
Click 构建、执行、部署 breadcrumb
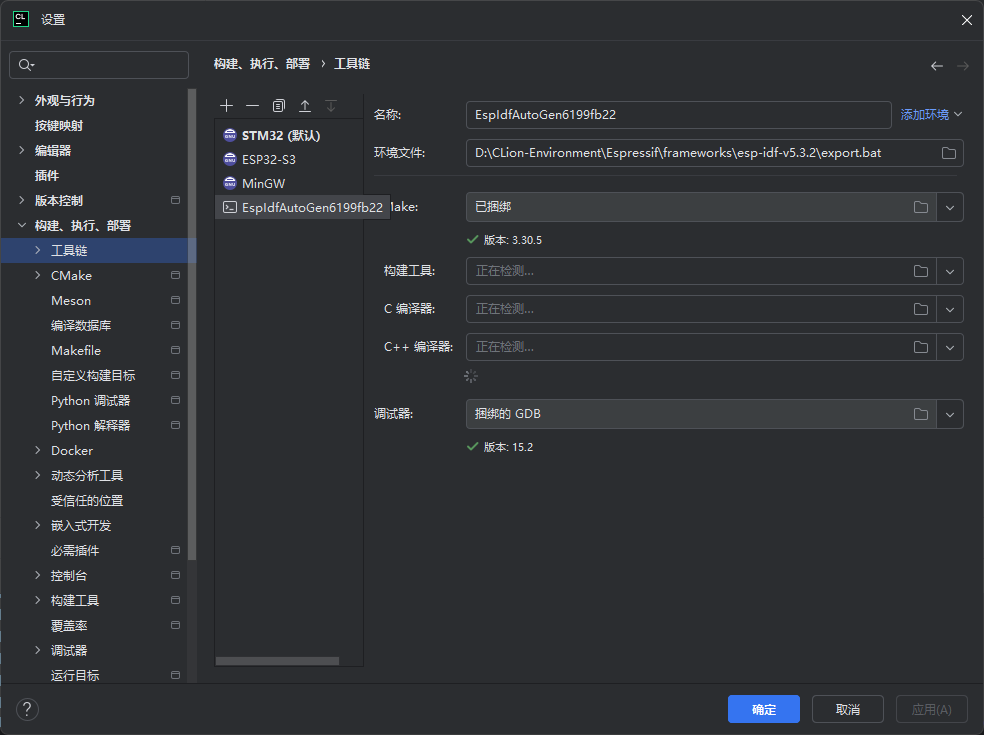pyautogui.click(x=262, y=64)
